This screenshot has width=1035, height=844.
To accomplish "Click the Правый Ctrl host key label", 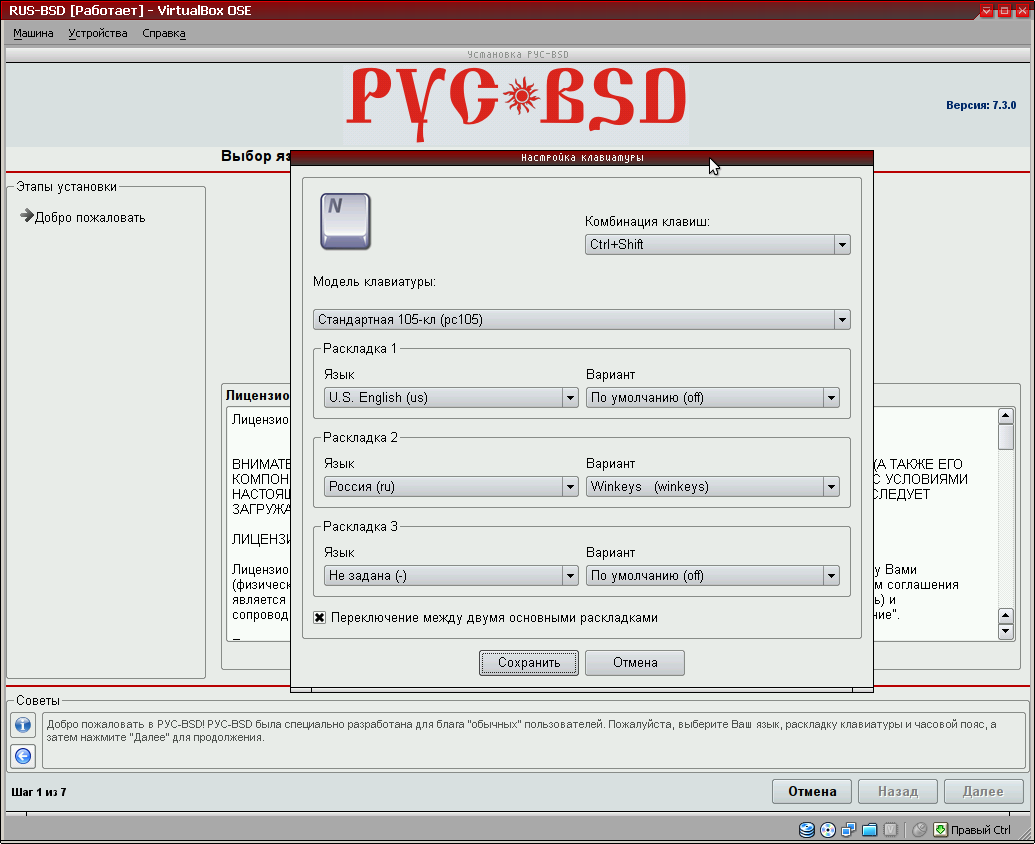I will point(981,830).
